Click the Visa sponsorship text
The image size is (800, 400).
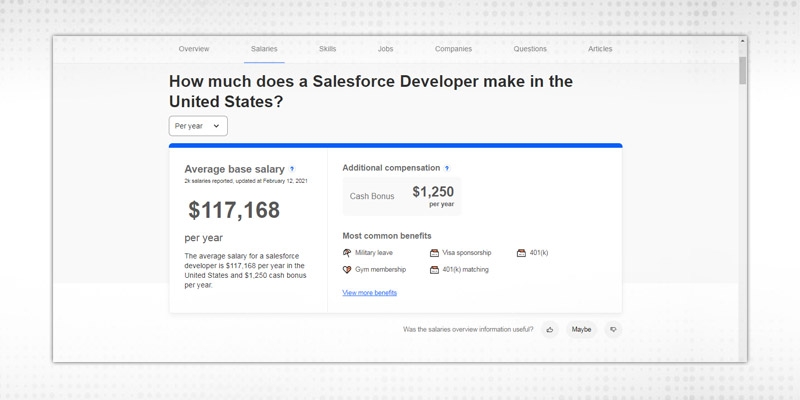[467, 253]
